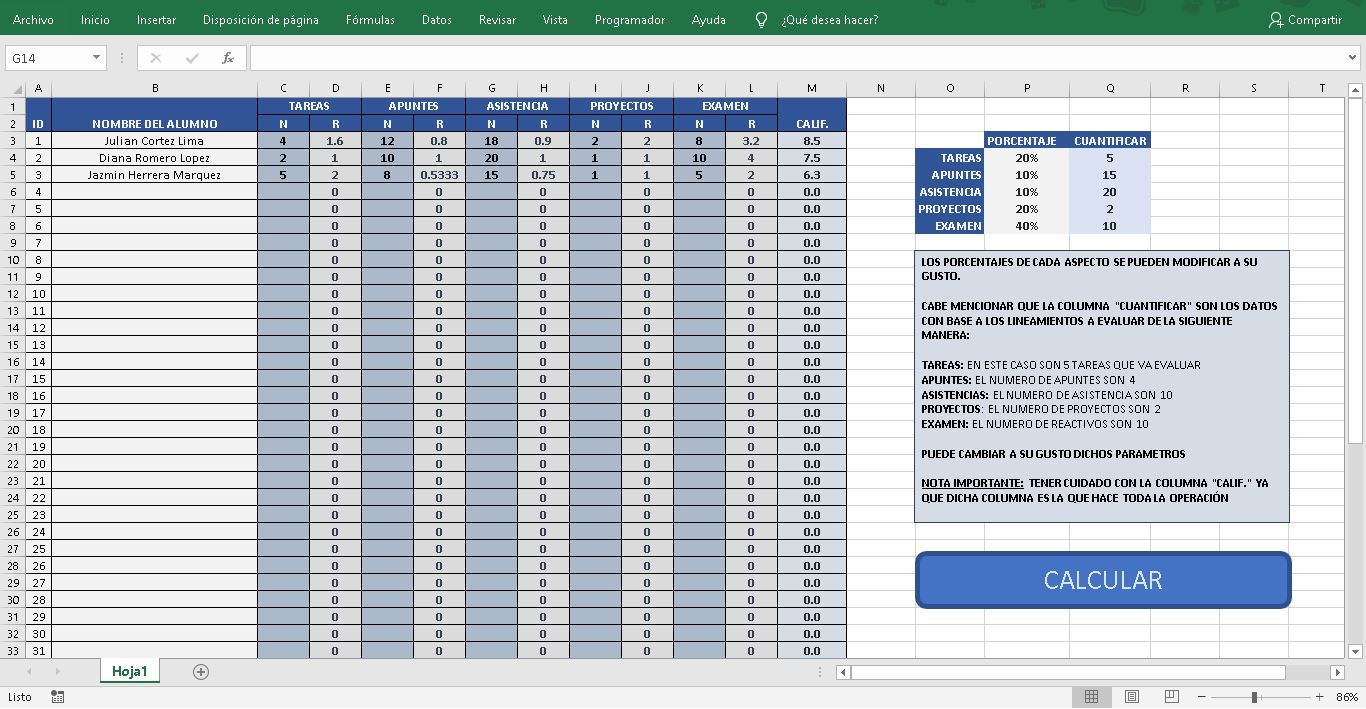
Task: Click the PROYECTOS merged header cell
Action: [621, 106]
